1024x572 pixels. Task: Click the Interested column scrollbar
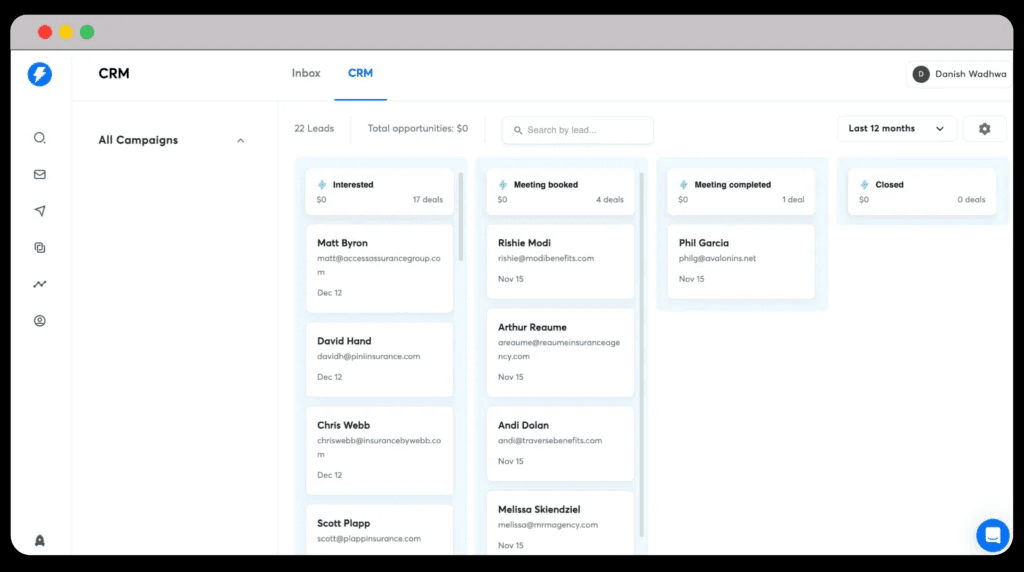(460, 217)
